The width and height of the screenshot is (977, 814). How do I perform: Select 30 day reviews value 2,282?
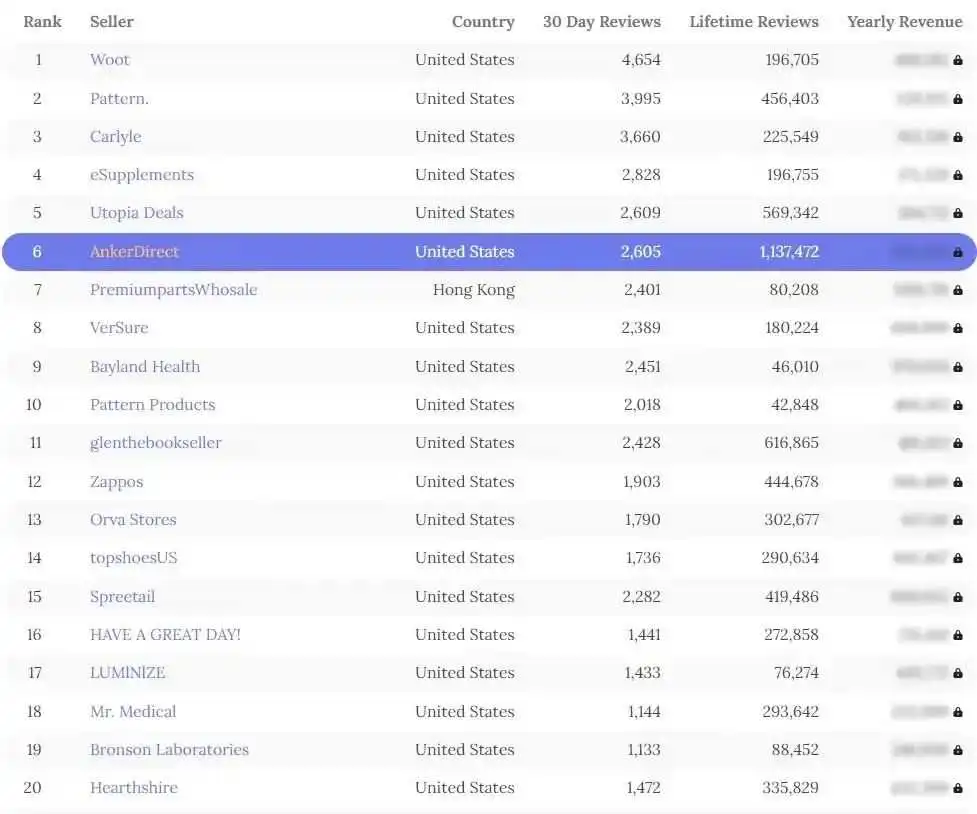(641, 596)
